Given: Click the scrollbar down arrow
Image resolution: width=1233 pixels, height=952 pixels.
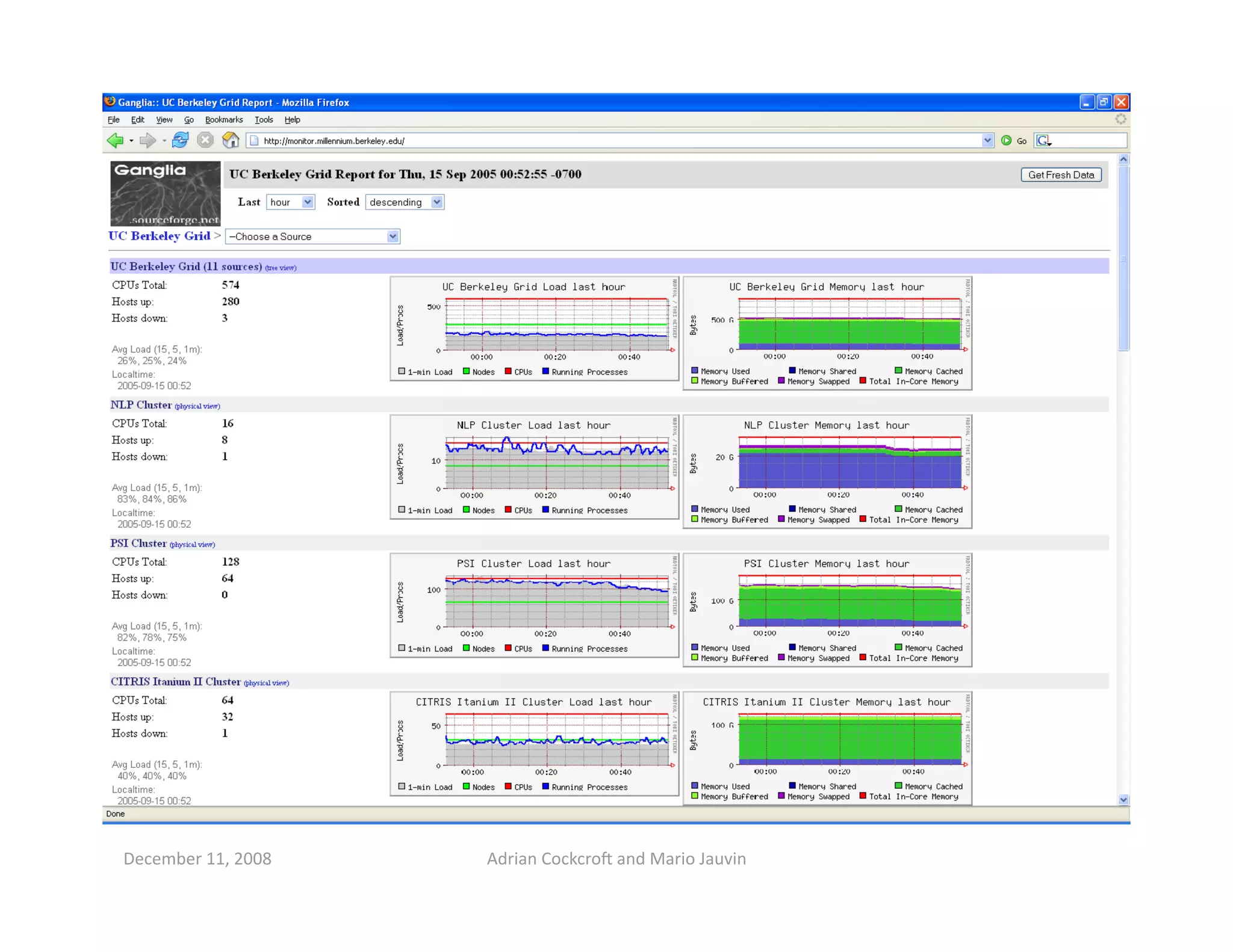Looking at the screenshot, I should (x=1123, y=800).
